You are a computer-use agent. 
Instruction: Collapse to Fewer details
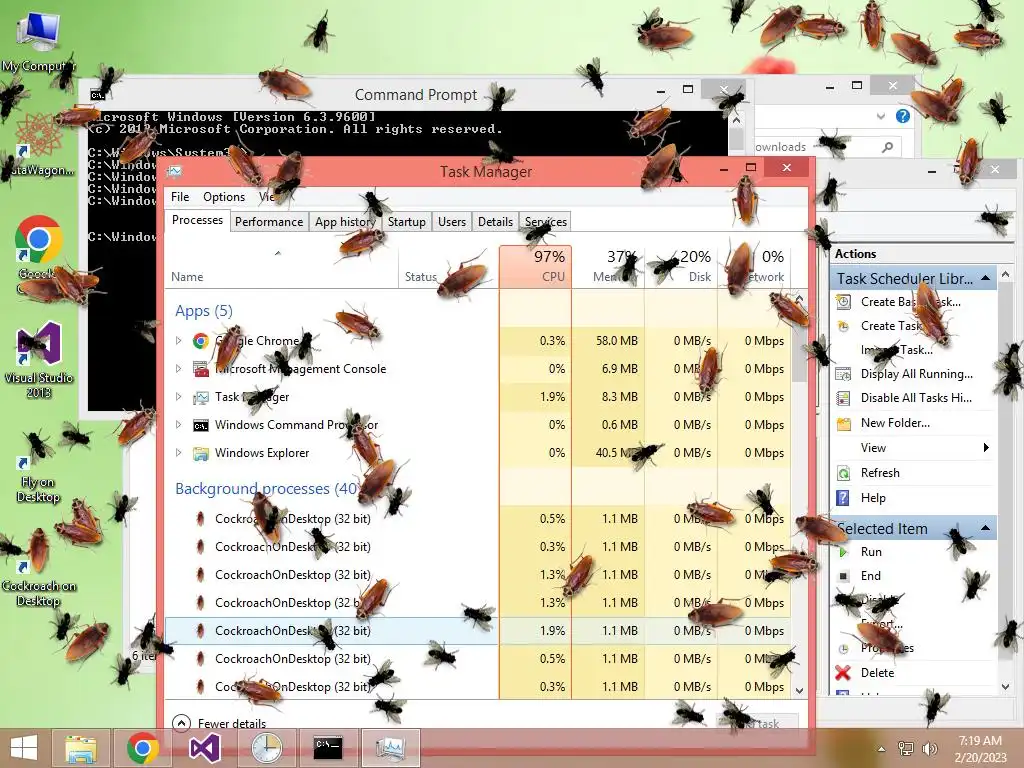tap(219, 724)
